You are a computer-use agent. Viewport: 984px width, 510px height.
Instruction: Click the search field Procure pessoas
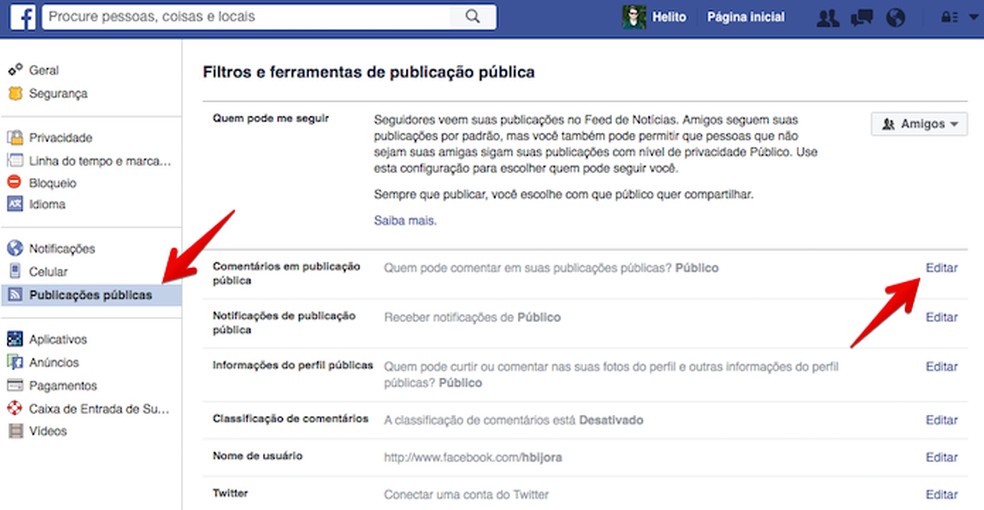[246, 17]
